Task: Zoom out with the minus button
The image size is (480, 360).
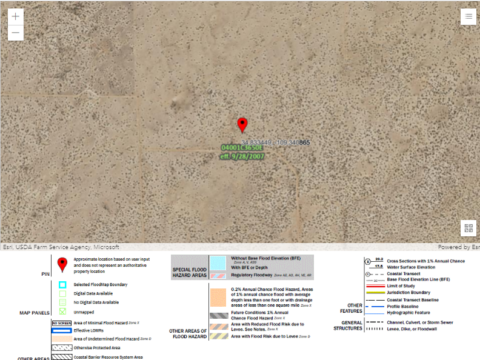Action: (x=16, y=33)
